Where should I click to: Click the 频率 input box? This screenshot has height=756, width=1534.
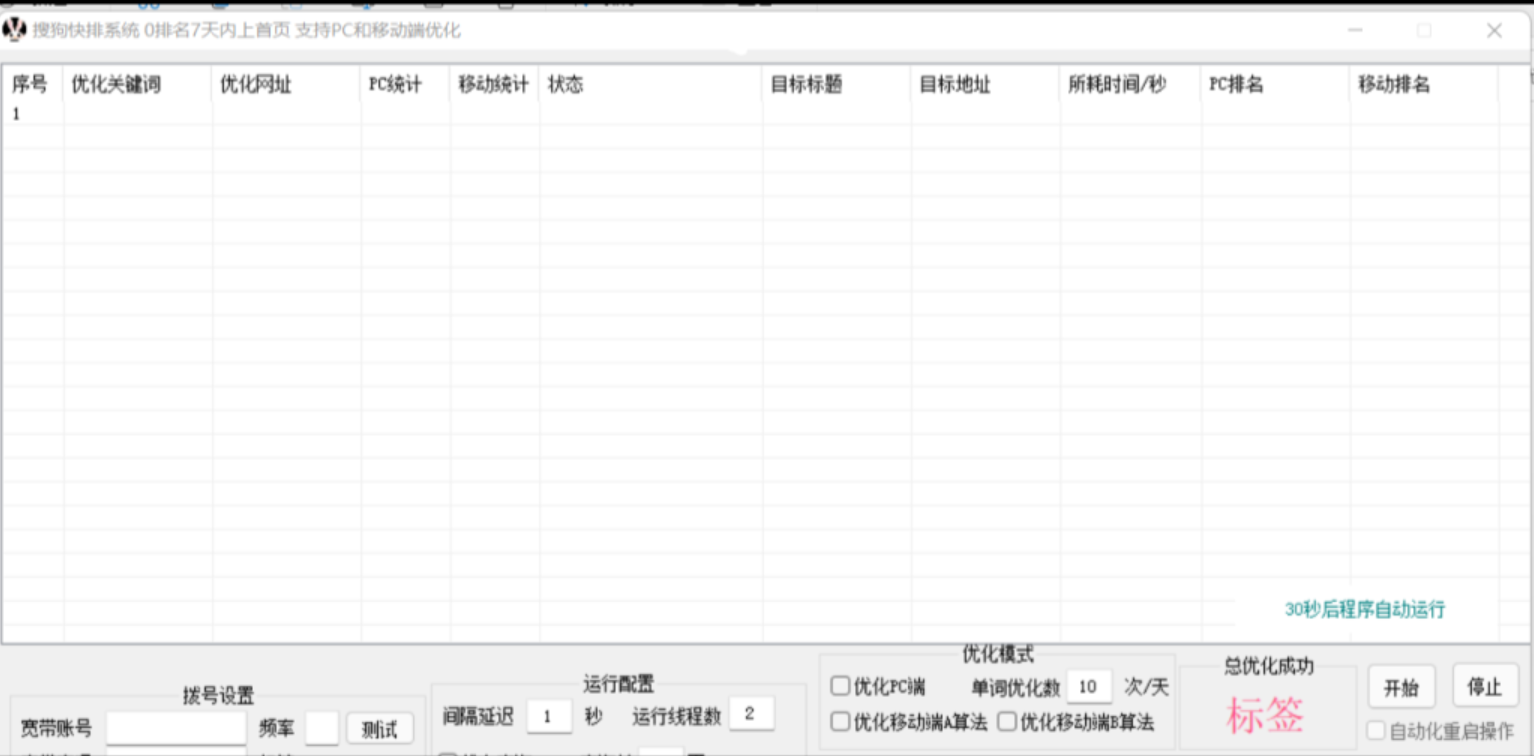coord(322,729)
